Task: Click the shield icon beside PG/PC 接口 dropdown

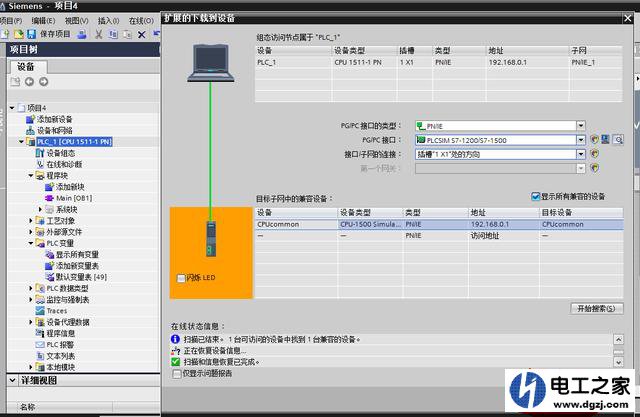Action: point(594,140)
